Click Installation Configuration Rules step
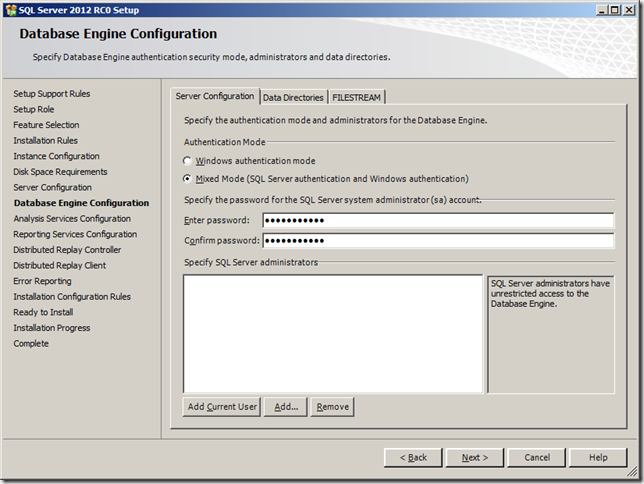Viewport: 644px width, 484px height. click(72, 297)
